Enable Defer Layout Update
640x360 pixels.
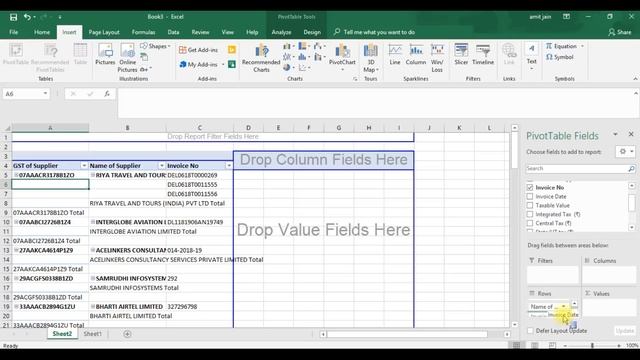[x=530, y=331]
